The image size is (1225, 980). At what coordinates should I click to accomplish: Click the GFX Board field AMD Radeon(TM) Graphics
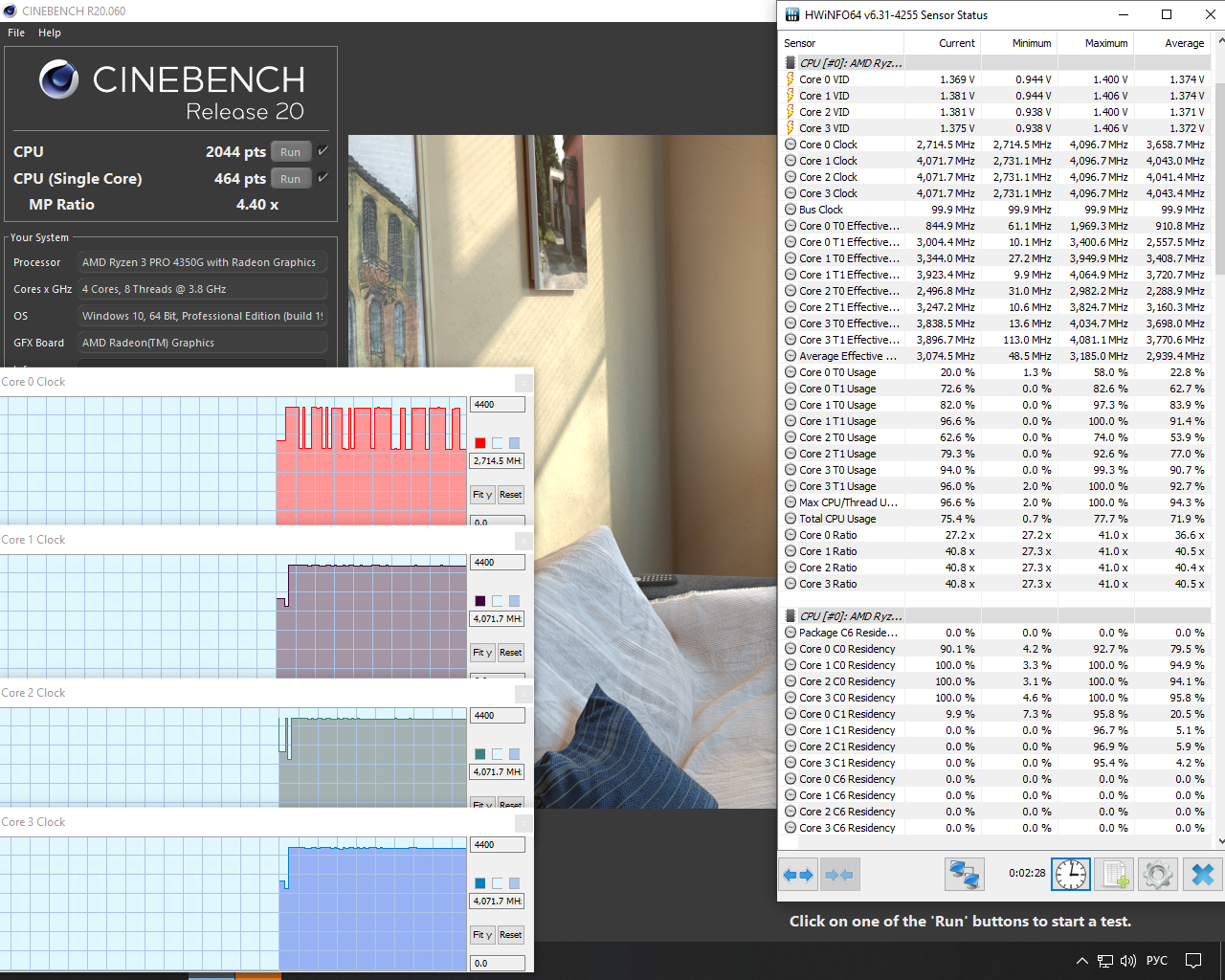coord(202,343)
